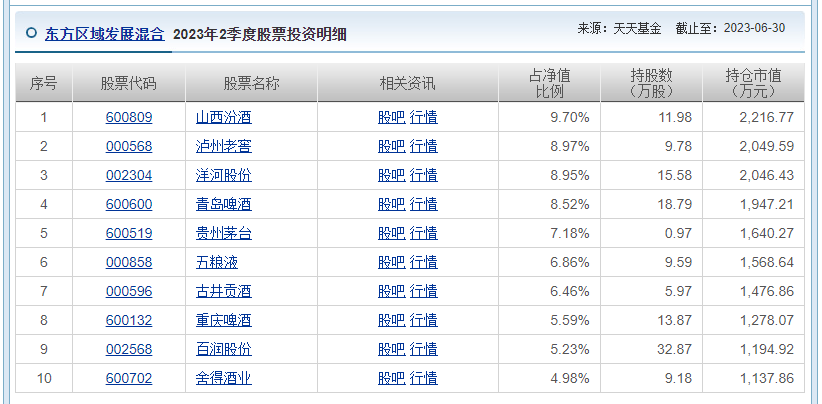Viewport: 822px width, 404px height.
Task: Select the 2,216.77 market value cell
Action: 753,117
